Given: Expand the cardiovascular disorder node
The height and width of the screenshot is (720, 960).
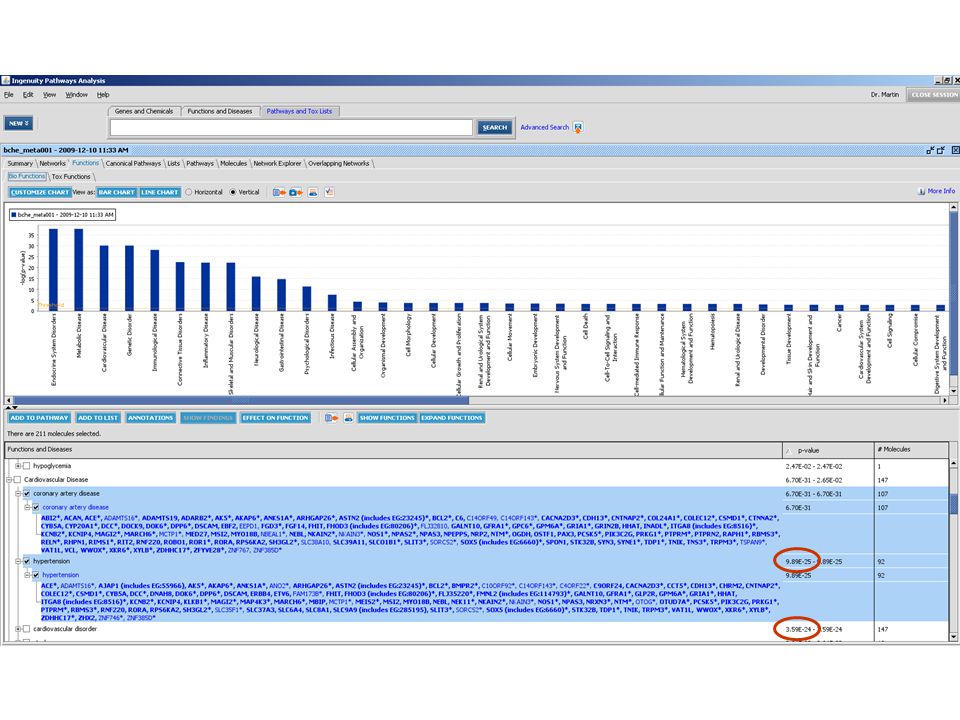Looking at the screenshot, I should (18, 629).
